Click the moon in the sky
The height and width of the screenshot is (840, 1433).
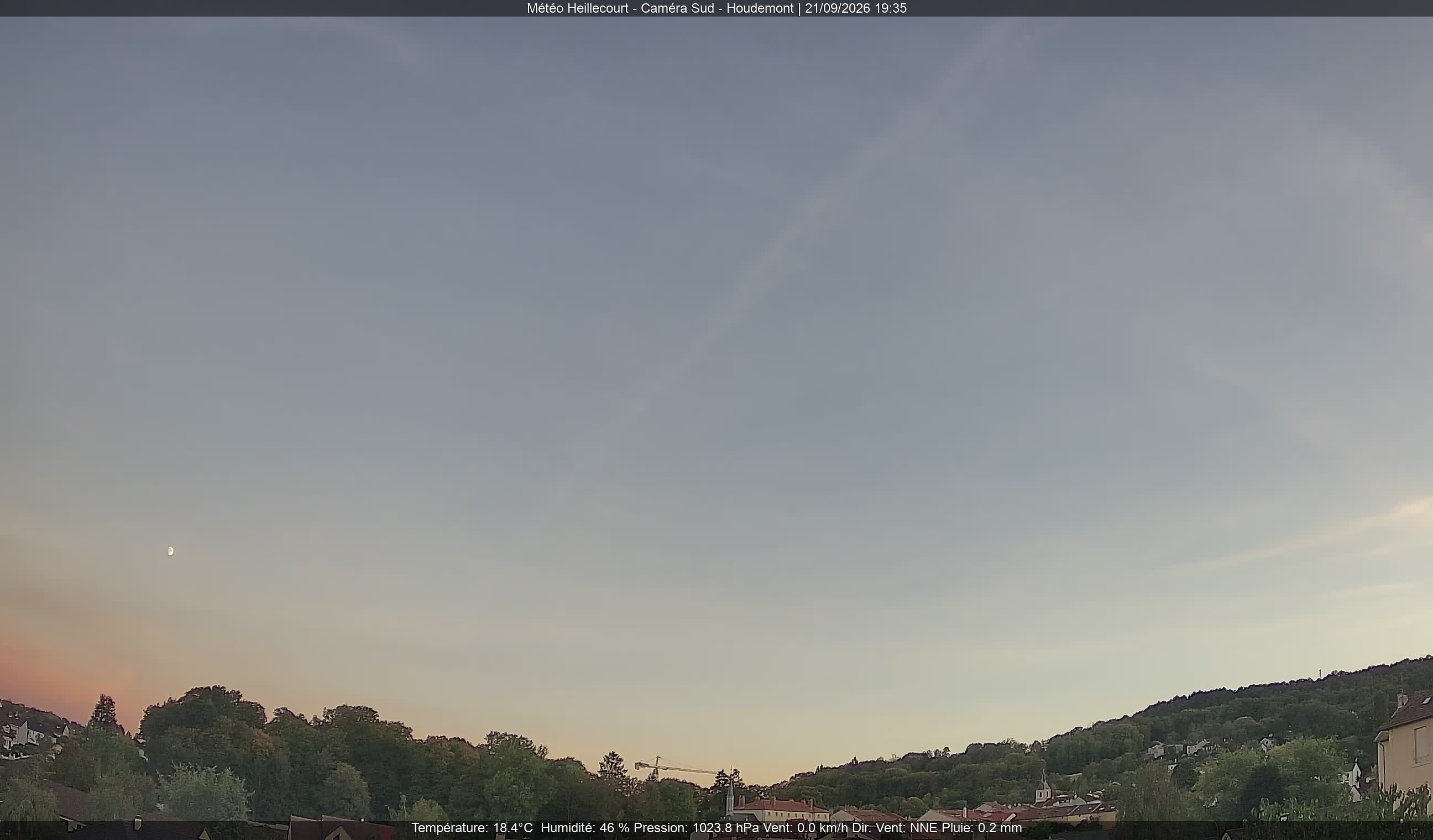click(x=171, y=551)
